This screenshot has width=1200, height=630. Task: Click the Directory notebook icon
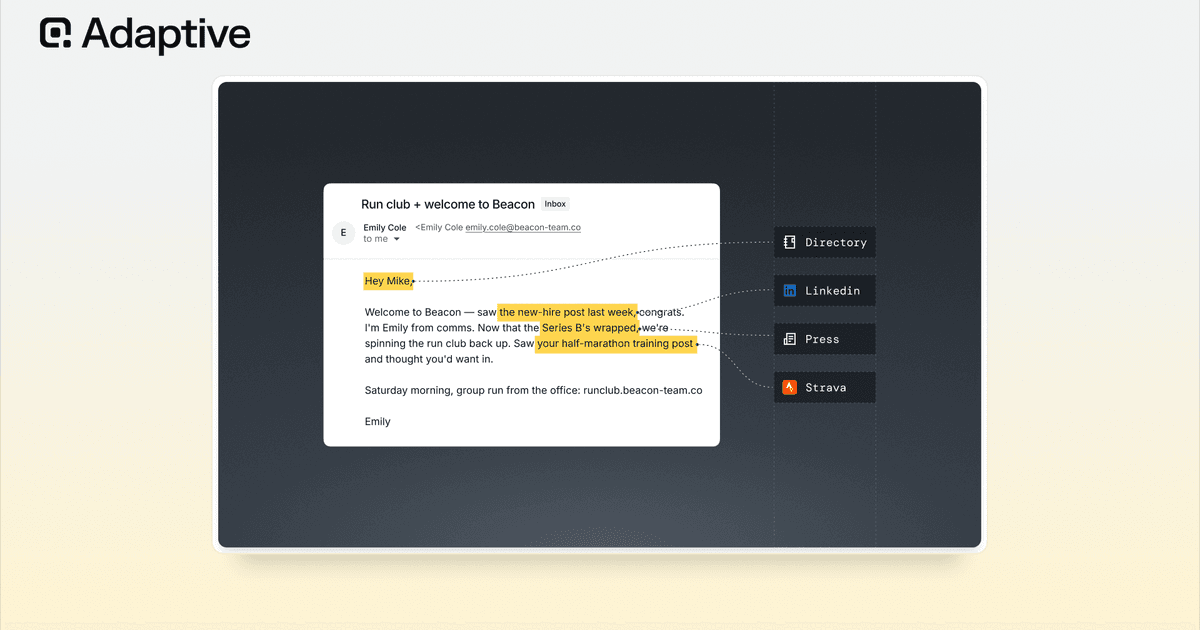coord(790,242)
